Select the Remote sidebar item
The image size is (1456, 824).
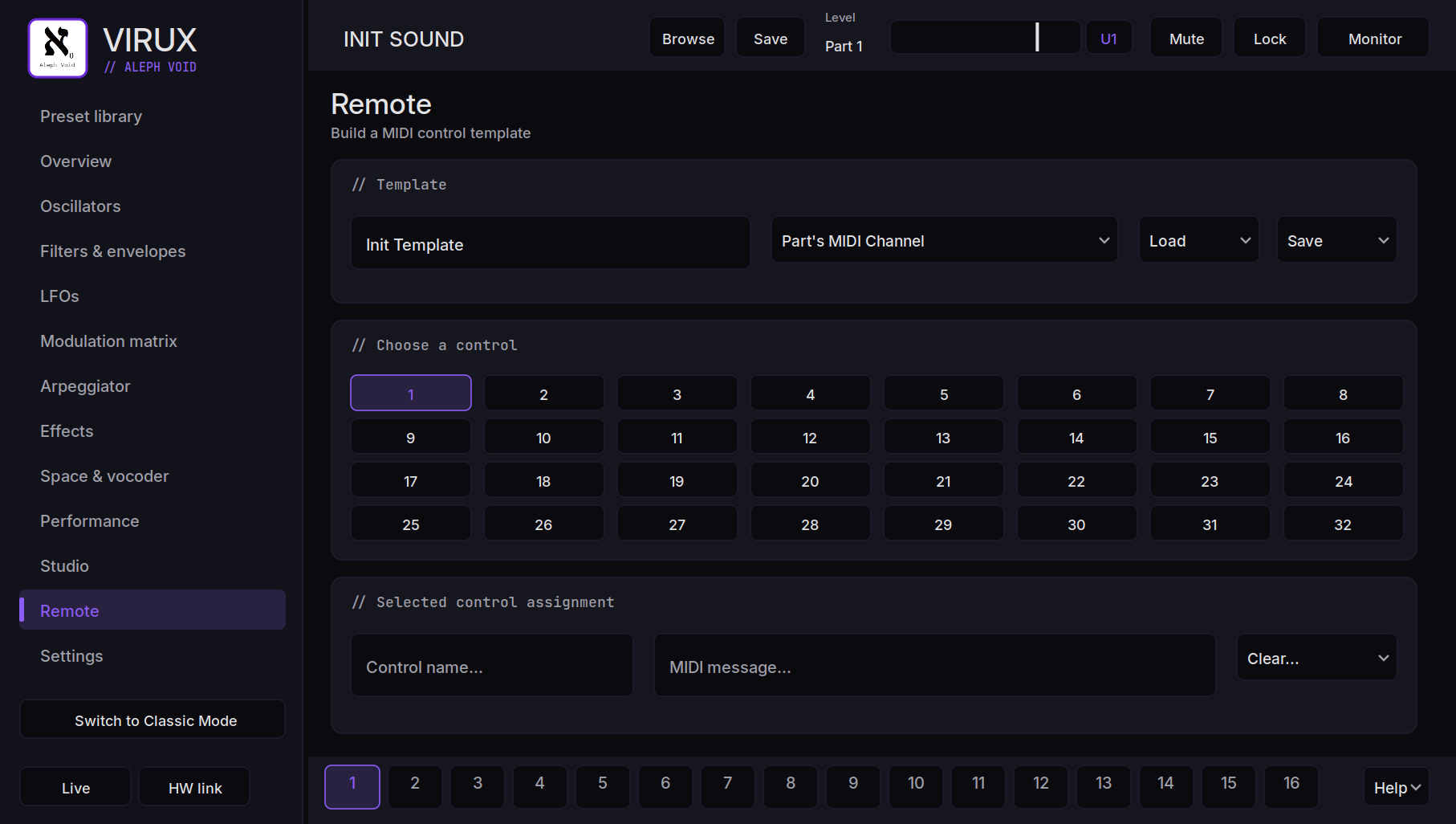coord(153,610)
